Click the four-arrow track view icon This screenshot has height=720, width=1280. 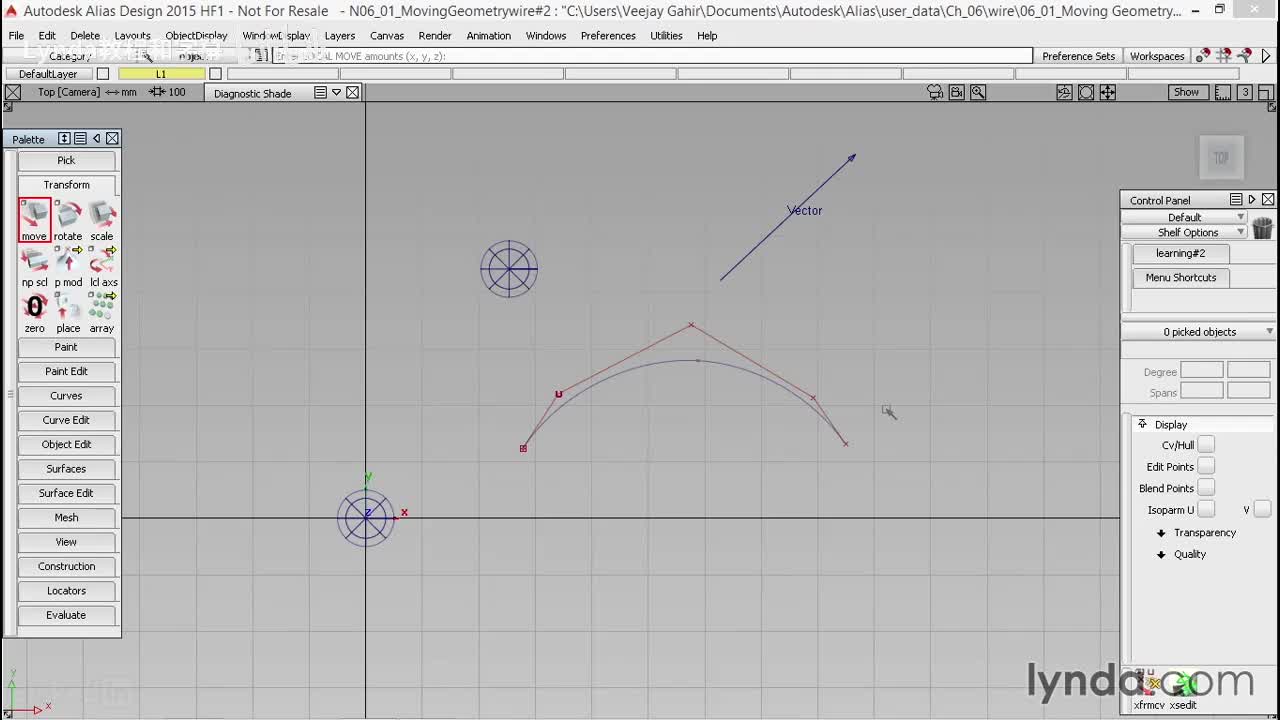point(1108,92)
